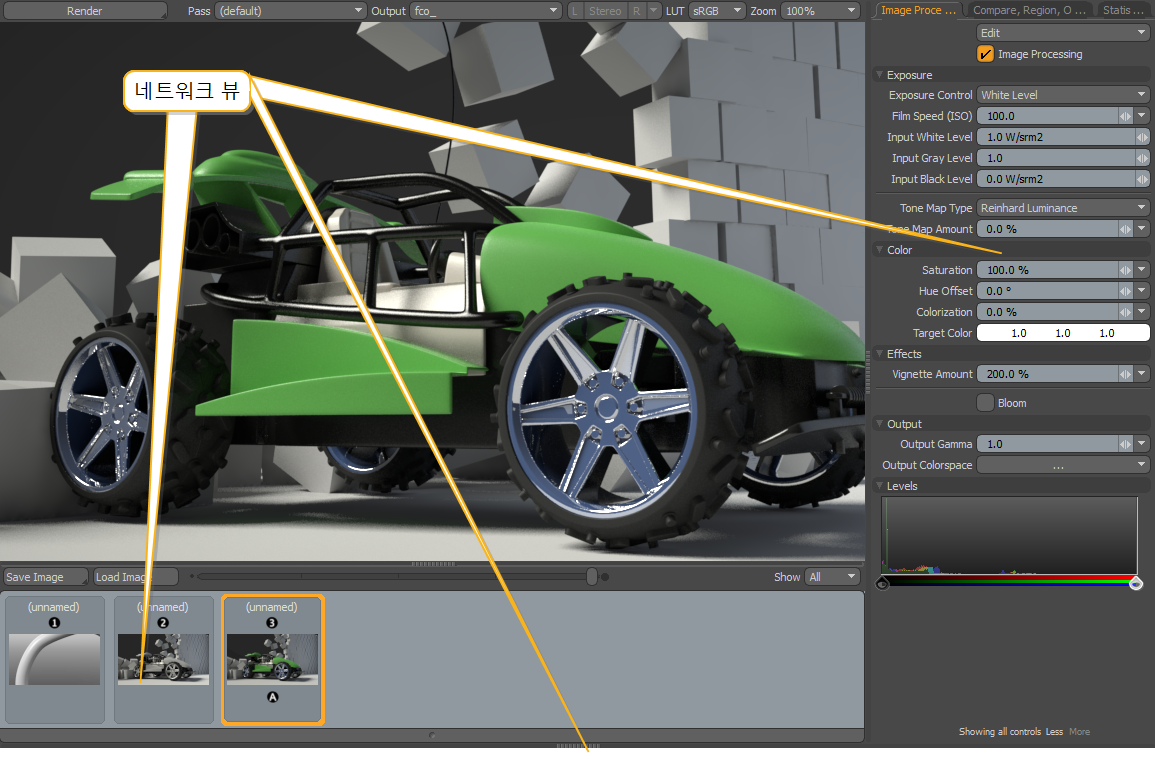Disable the Image Processing checkbox
The height and width of the screenshot is (759, 1155).
986,54
